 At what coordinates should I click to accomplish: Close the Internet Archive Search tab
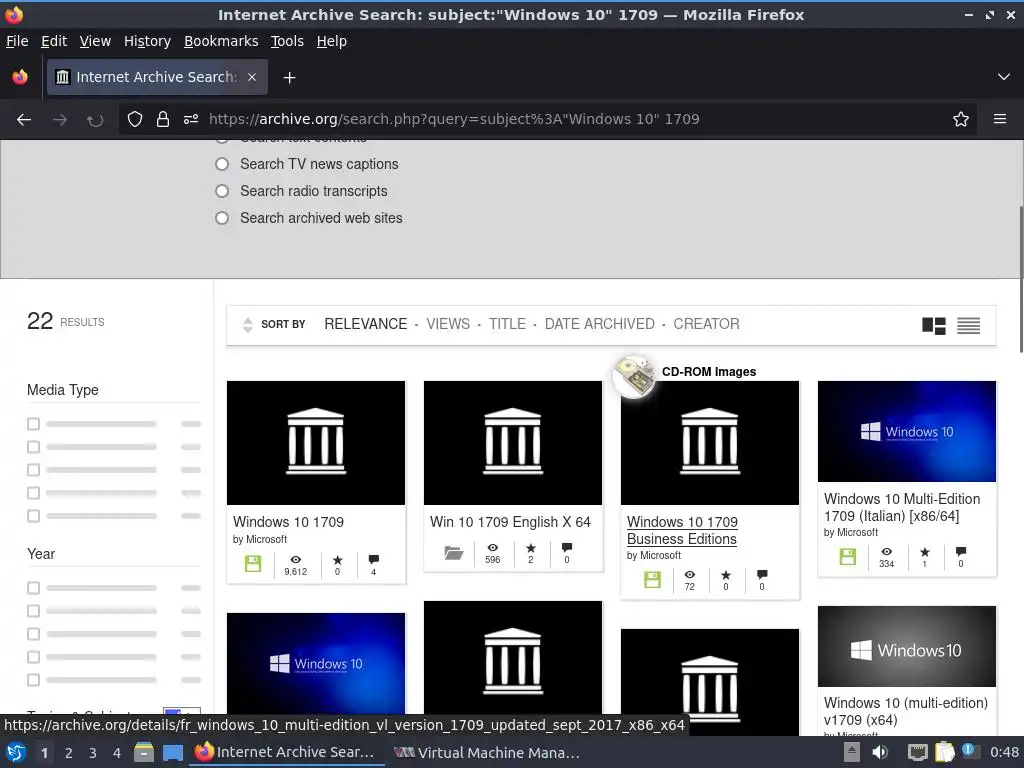point(252,77)
